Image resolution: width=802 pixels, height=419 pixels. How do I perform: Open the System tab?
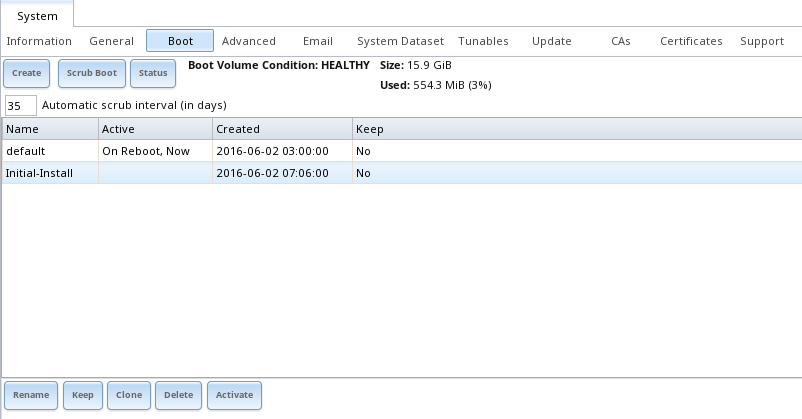click(37, 15)
